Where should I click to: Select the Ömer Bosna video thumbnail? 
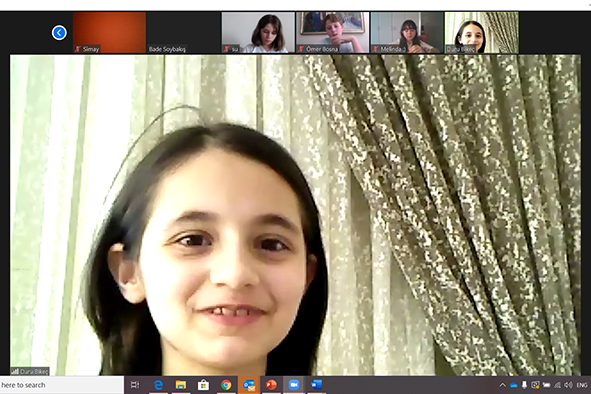[x=332, y=32]
